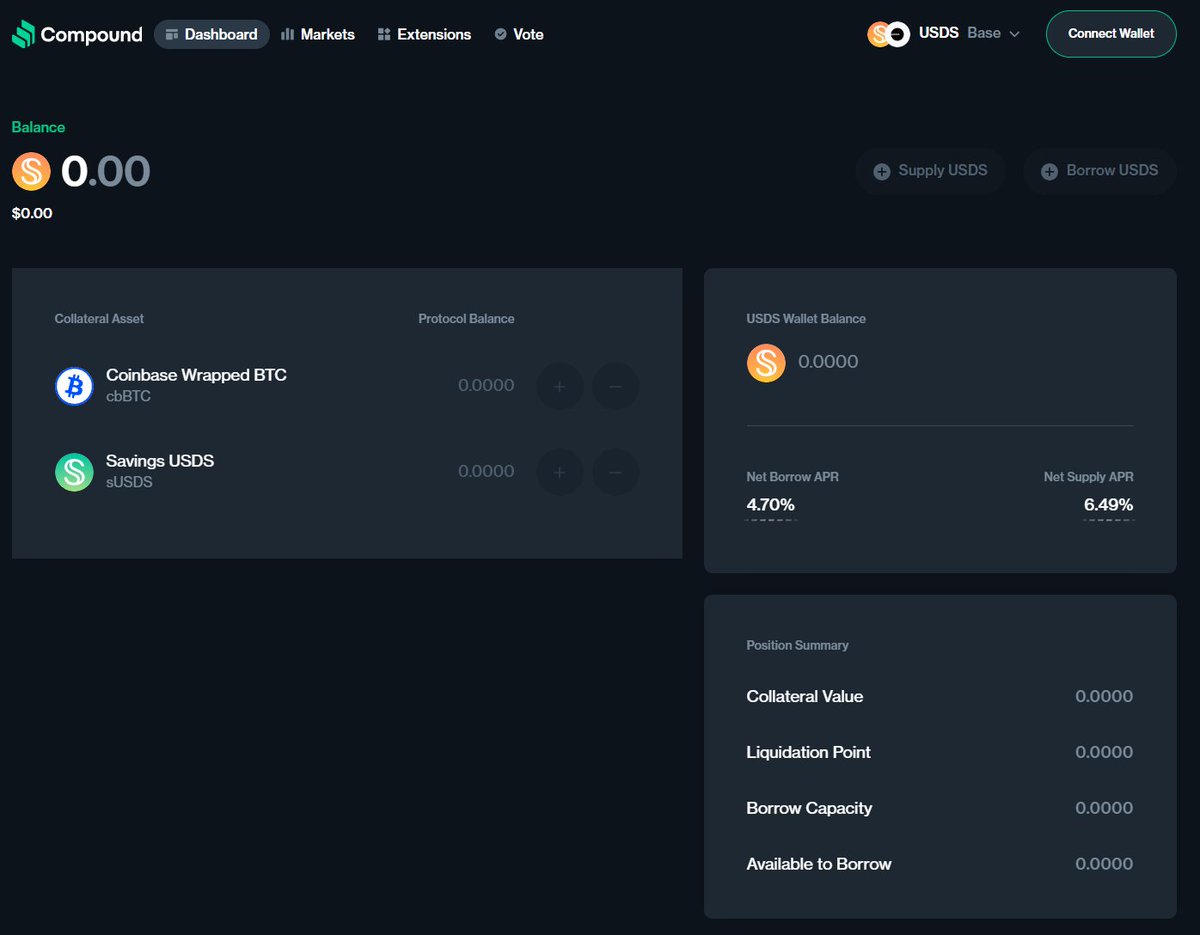Click the Collateral Value amount

click(1104, 696)
